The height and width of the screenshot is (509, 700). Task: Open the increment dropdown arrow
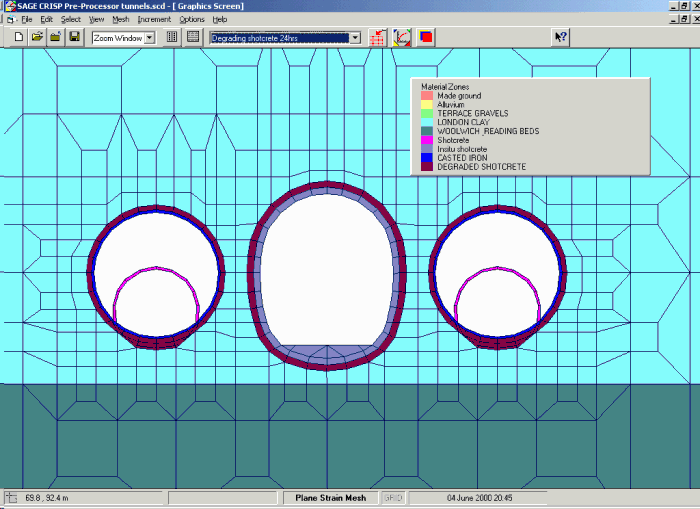(355, 38)
